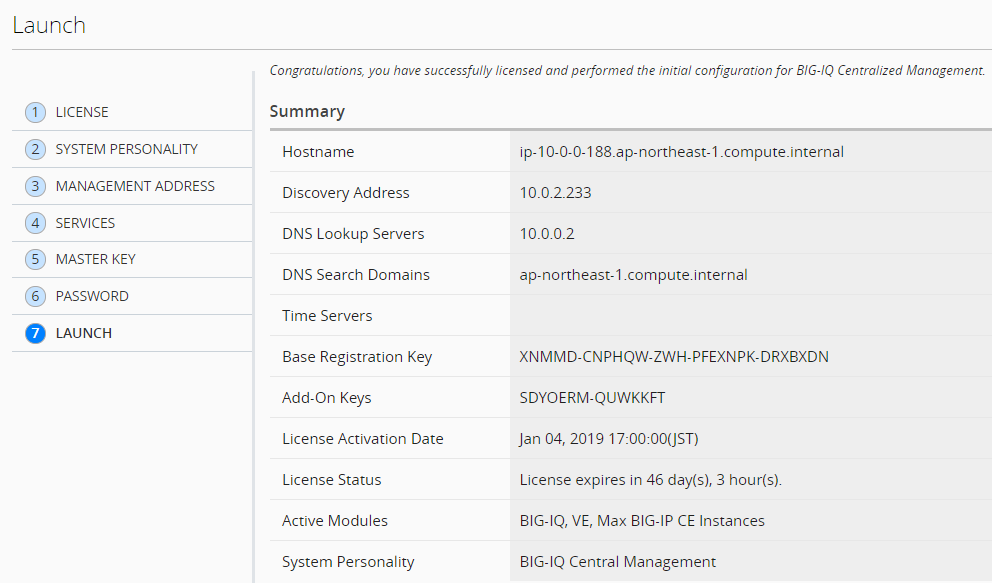
Task: Select the LAUNCH step label
Action: [x=84, y=333]
